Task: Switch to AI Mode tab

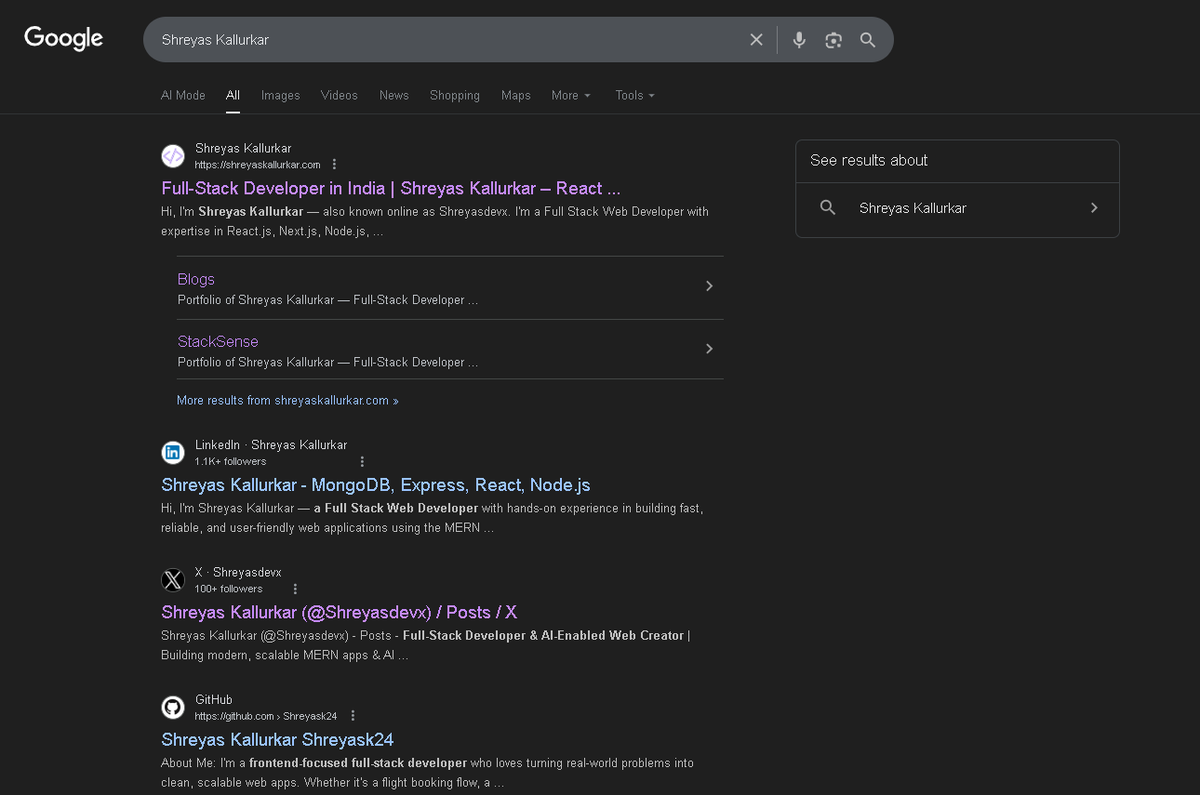Action: [x=183, y=95]
